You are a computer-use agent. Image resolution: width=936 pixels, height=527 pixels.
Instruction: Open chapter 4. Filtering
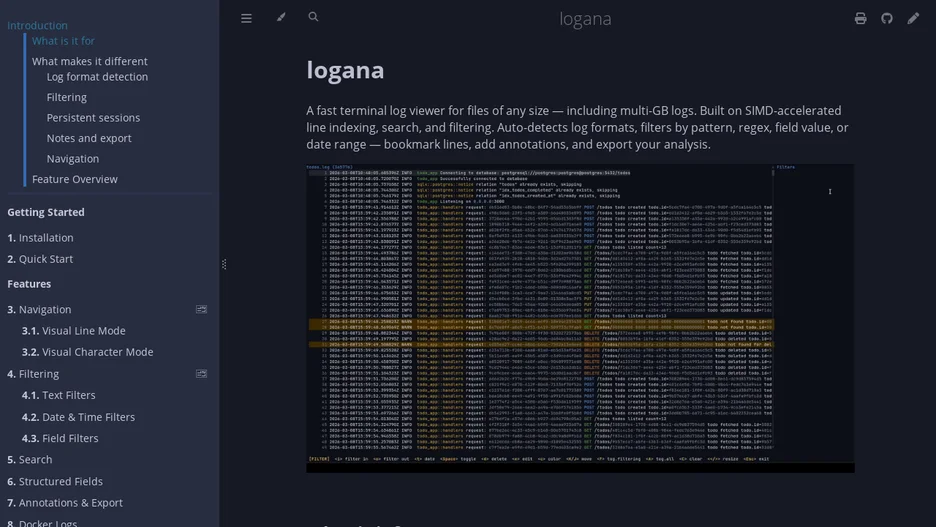point(33,374)
